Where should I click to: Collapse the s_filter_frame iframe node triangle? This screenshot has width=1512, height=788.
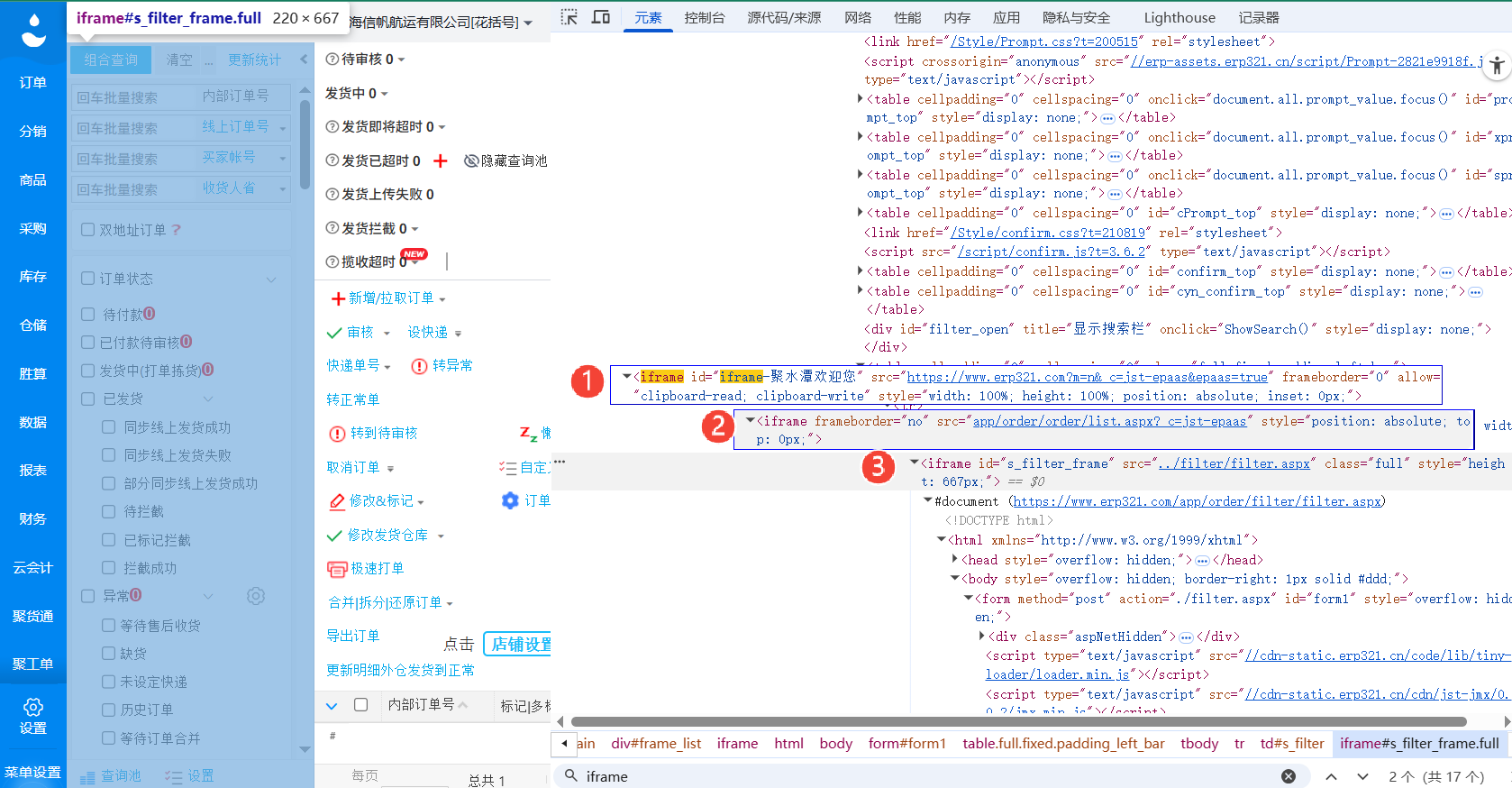pos(915,463)
